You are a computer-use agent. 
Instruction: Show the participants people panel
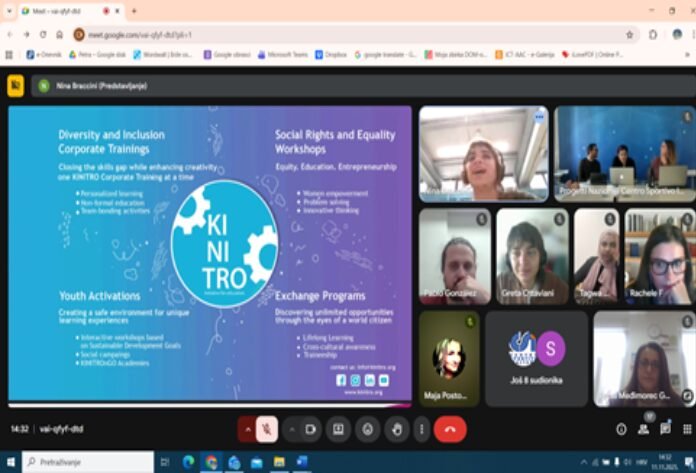(643, 429)
